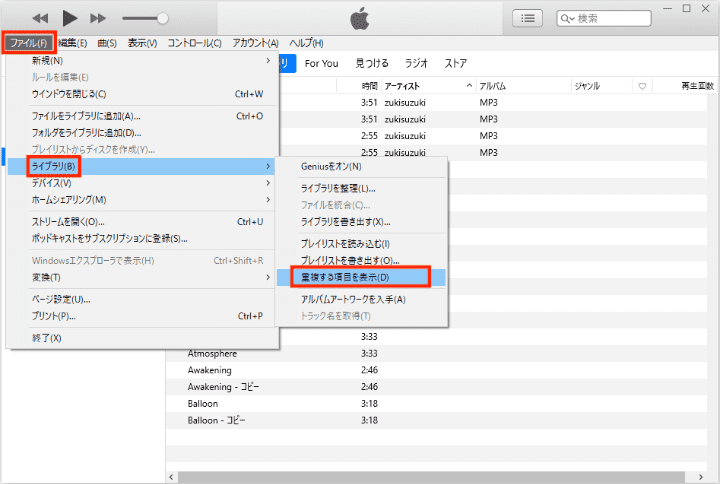The height and width of the screenshot is (484, 720).
Task: Choose プレイリストを書き出す(O)...
Action: 361,260
